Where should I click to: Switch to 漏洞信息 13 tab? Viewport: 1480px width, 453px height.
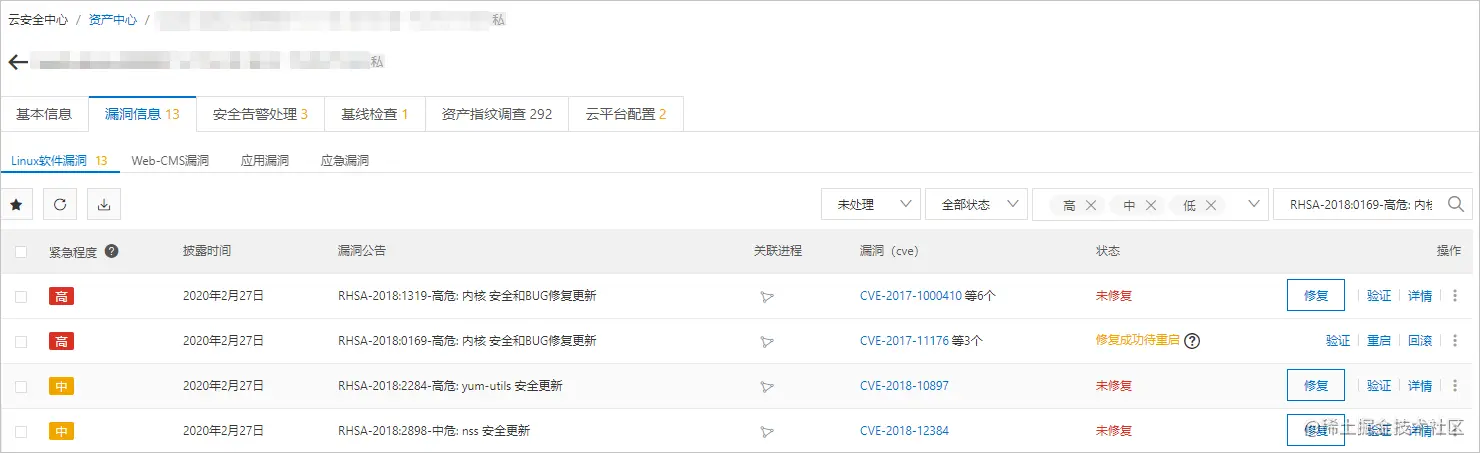click(x=142, y=114)
